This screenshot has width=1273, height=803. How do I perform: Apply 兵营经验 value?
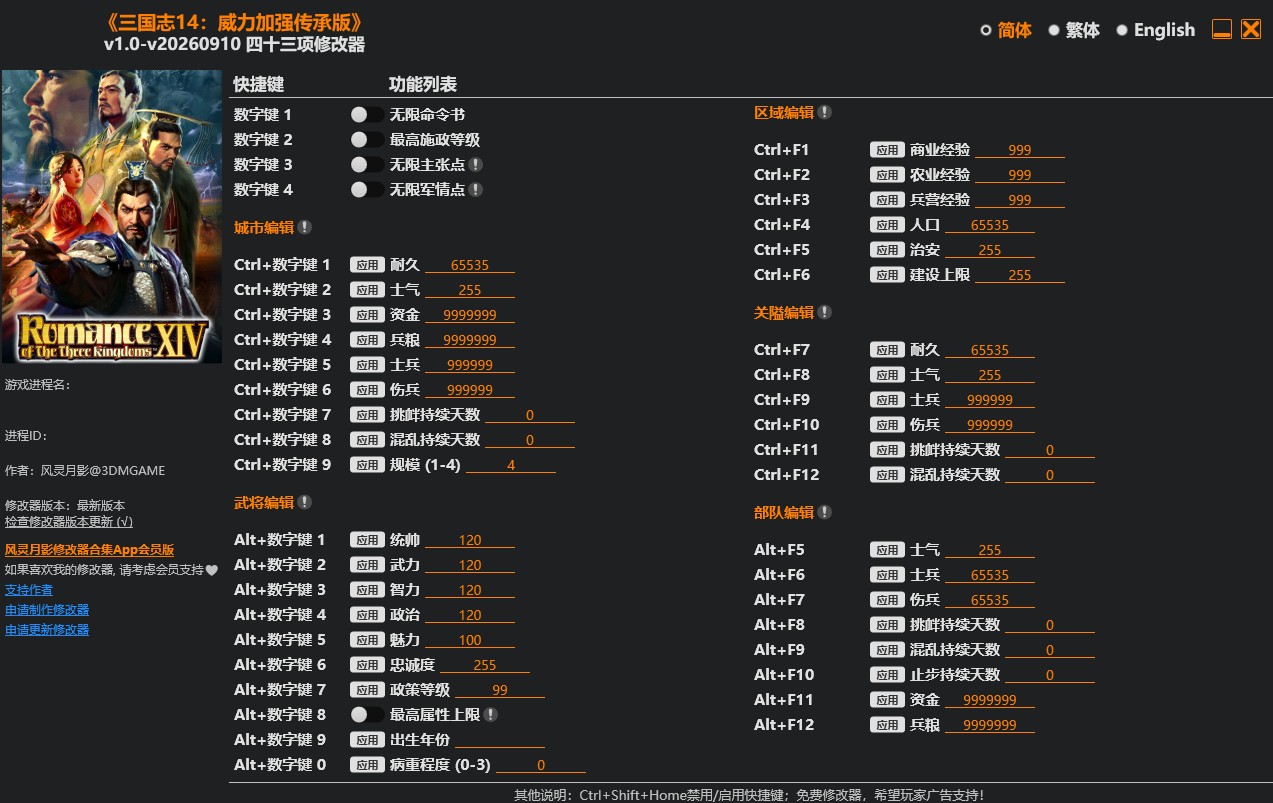click(887, 200)
